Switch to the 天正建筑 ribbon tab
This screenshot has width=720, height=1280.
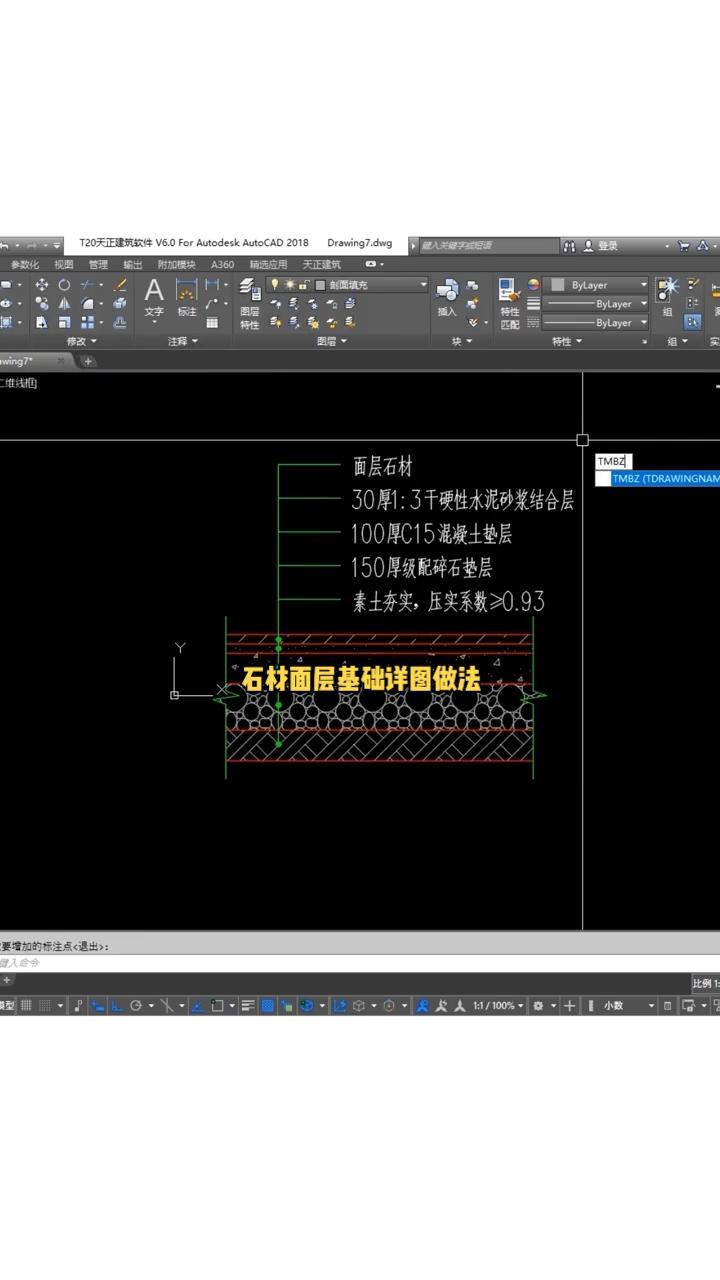[x=321, y=265]
